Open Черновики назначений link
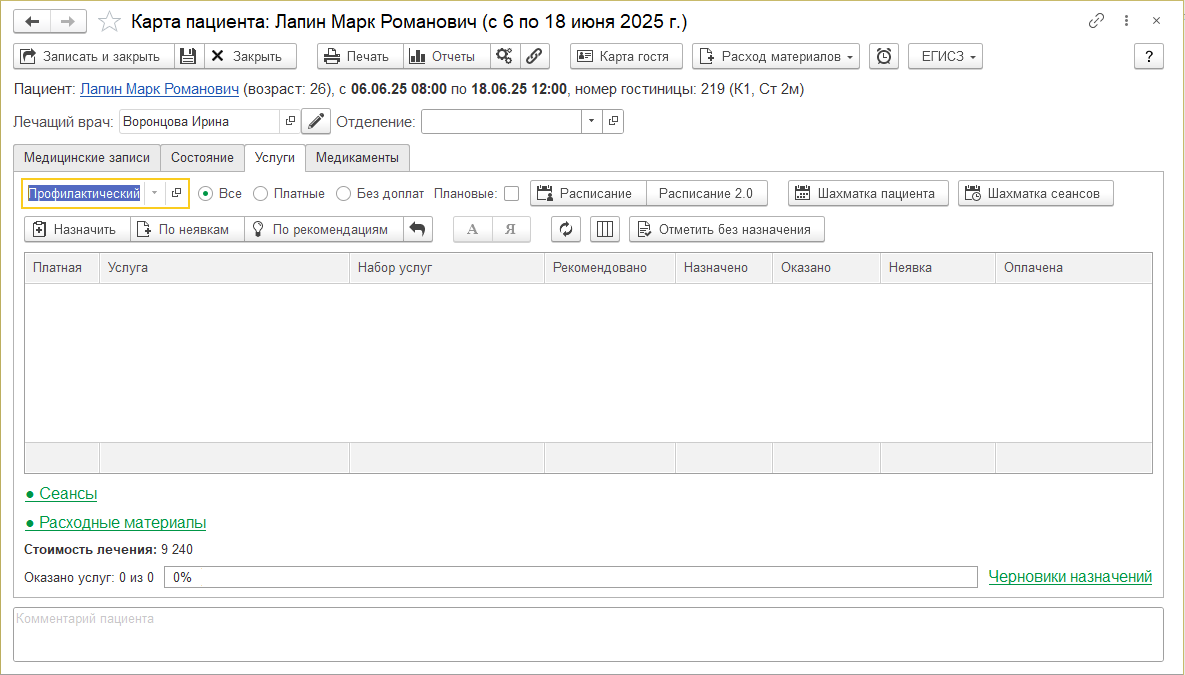Screen dimensions: 1185x675 click(1070, 577)
